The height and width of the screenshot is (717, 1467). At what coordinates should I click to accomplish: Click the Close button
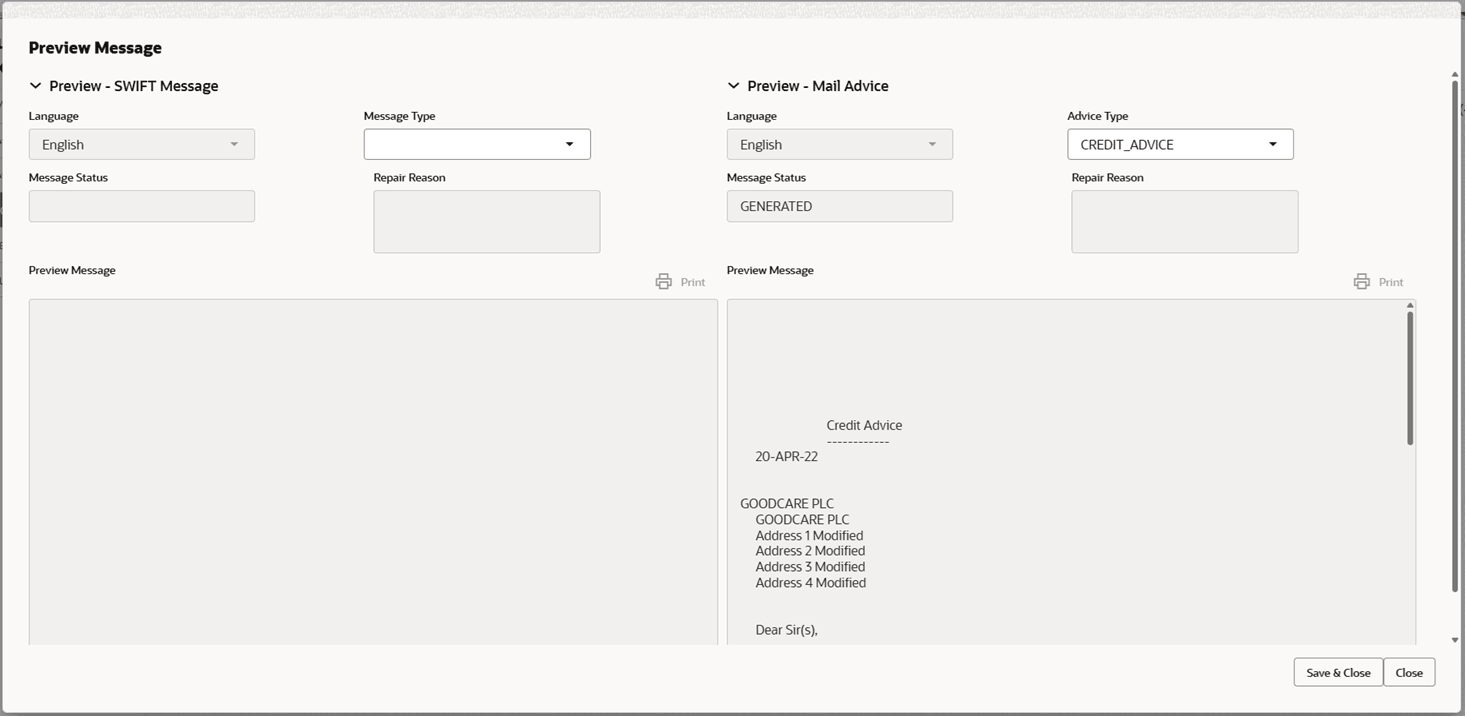pyautogui.click(x=1409, y=672)
